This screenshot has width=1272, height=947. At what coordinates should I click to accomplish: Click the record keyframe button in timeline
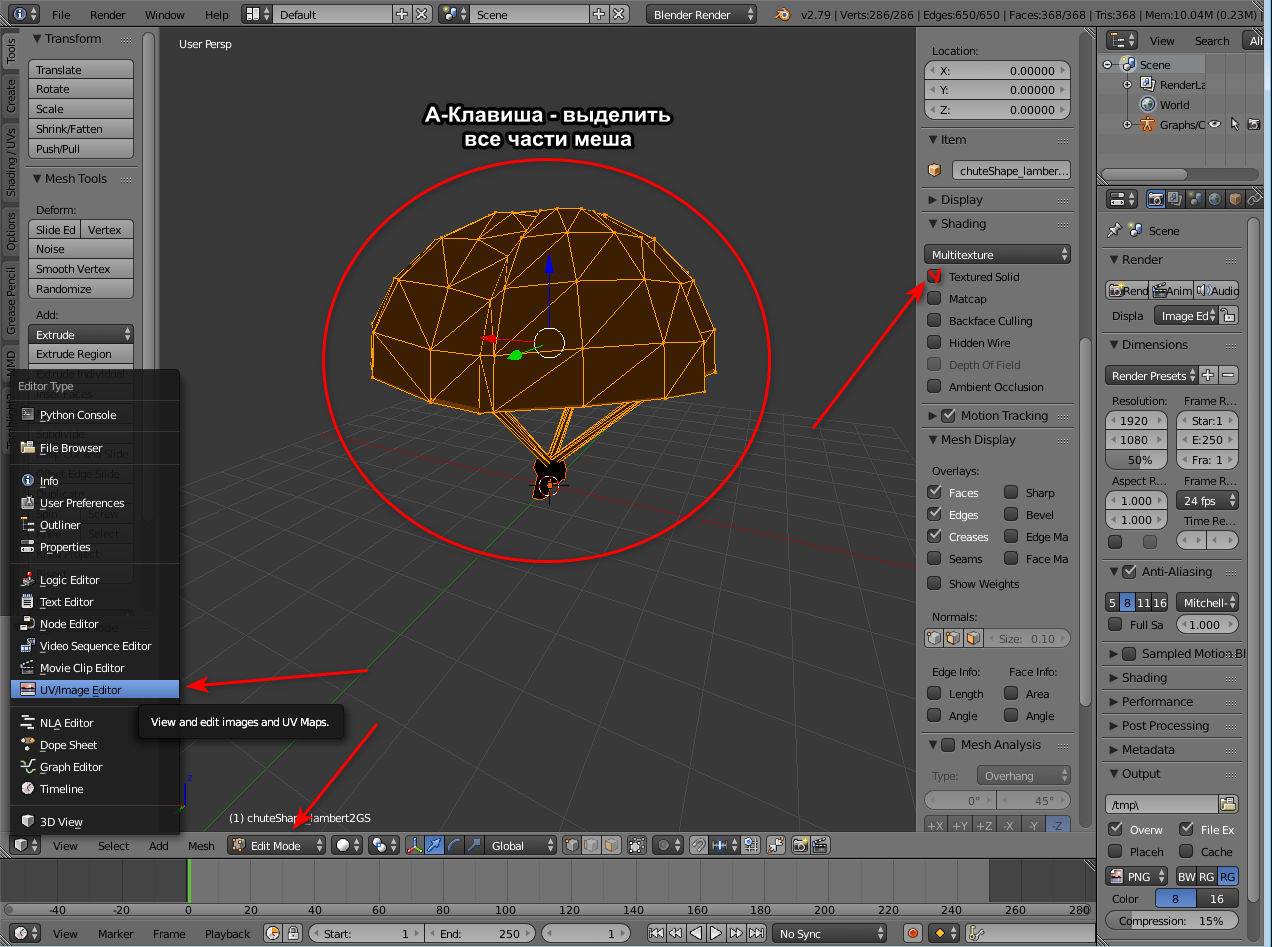pyautogui.click(x=912, y=933)
